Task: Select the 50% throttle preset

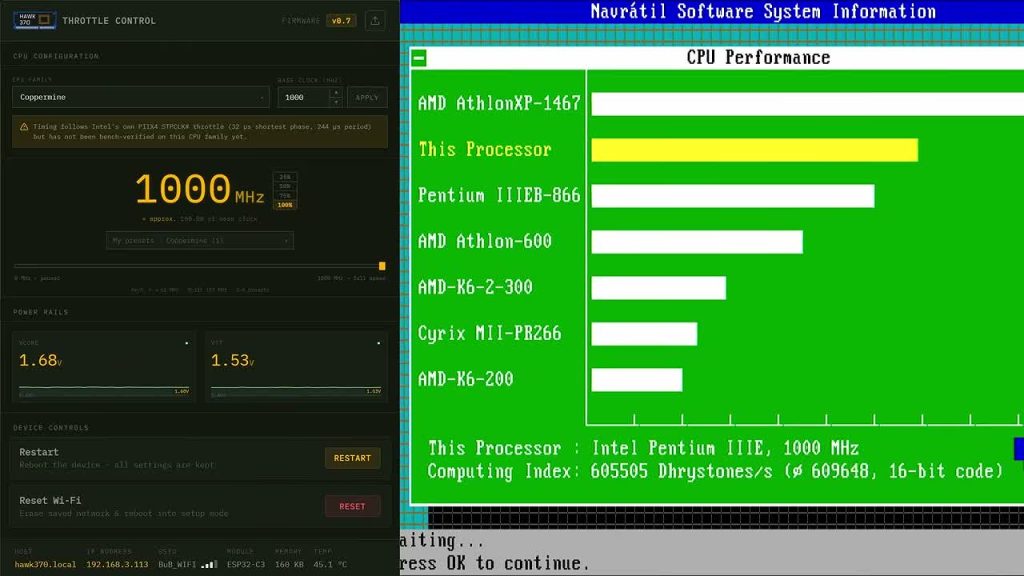Action: [x=285, y=186]
